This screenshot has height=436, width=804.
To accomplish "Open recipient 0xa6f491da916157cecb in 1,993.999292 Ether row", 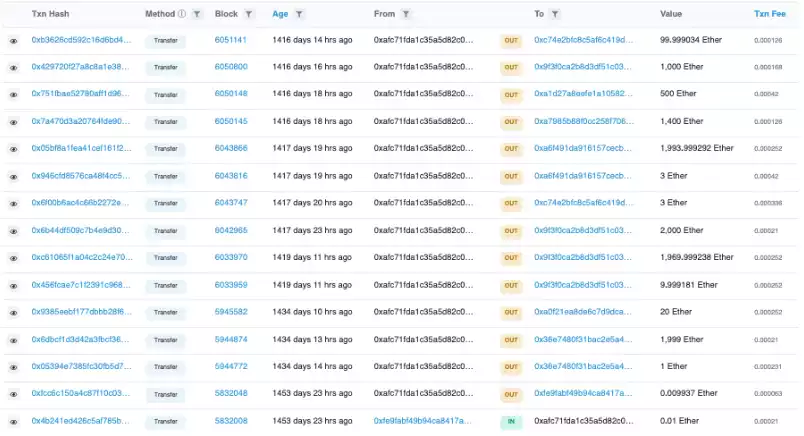I will pyautogui.click(x=582, y=148).
